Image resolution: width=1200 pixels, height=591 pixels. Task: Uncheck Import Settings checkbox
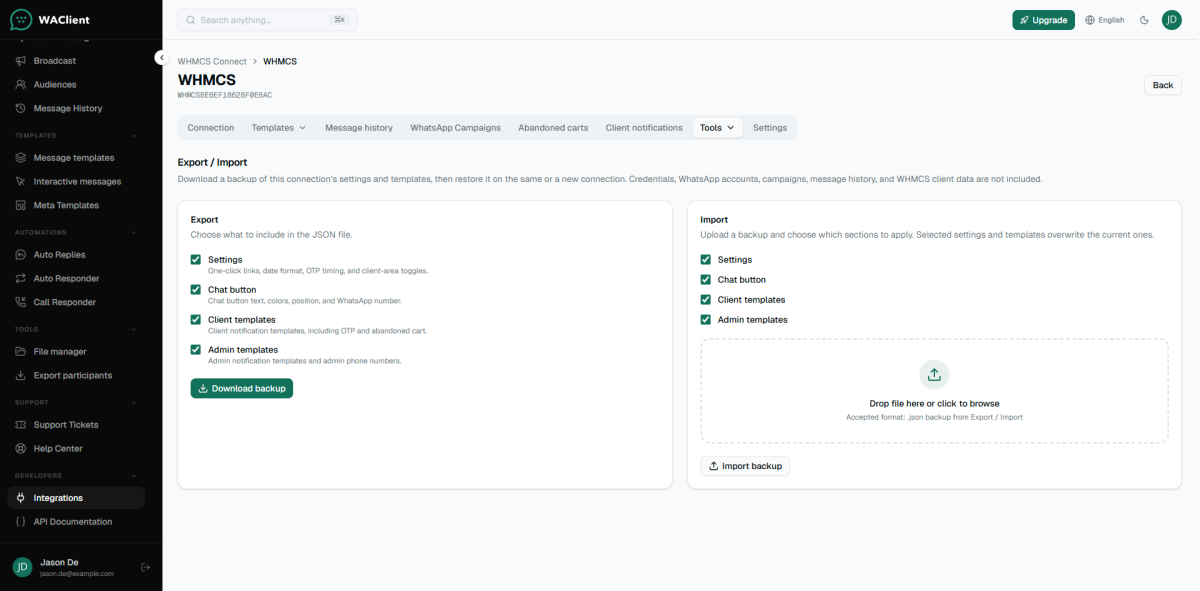click(706, 260)
